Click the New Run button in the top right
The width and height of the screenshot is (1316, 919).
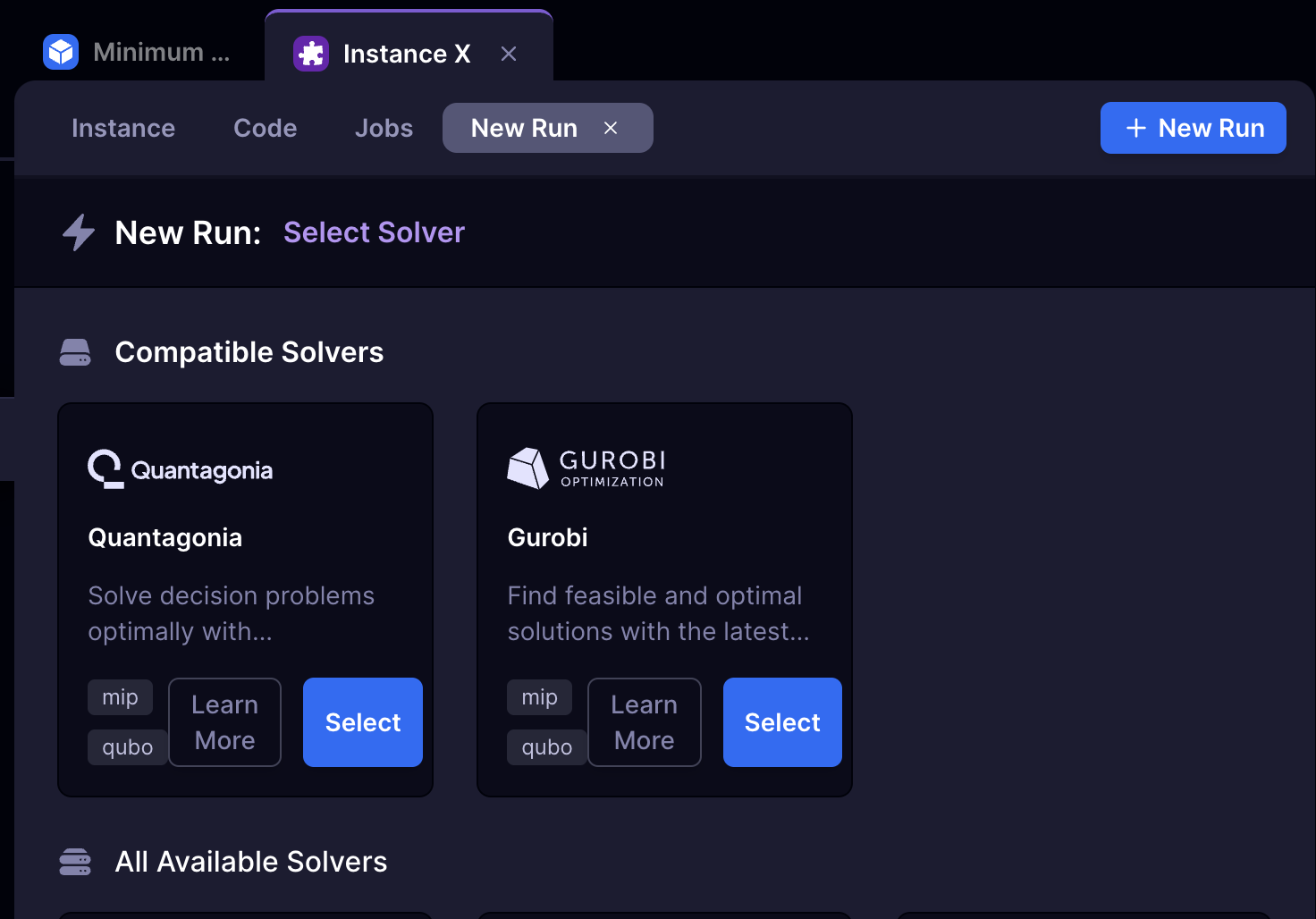click(x=1193, y=128)
